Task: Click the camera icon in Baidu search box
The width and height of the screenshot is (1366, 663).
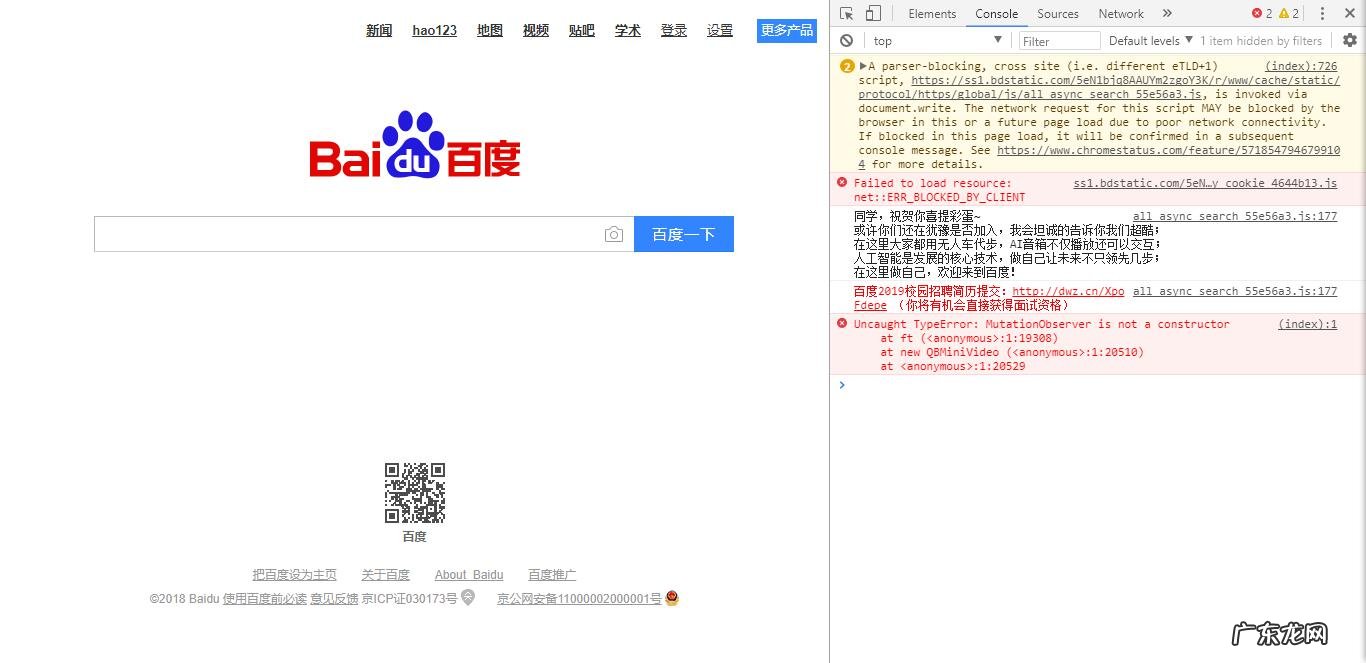Action: [x=614, y=233]
